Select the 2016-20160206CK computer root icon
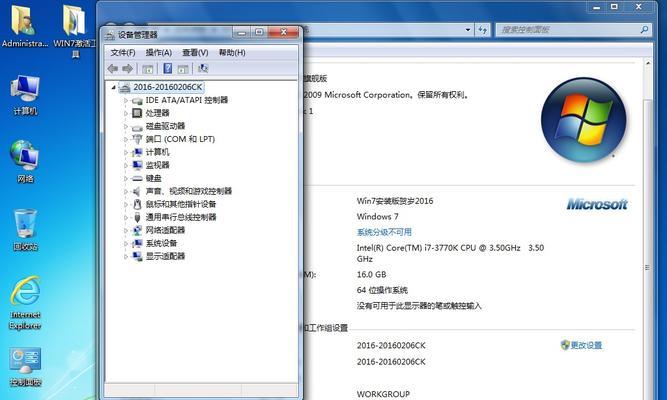The image size is (667, 400). click(x=125, y=88)
